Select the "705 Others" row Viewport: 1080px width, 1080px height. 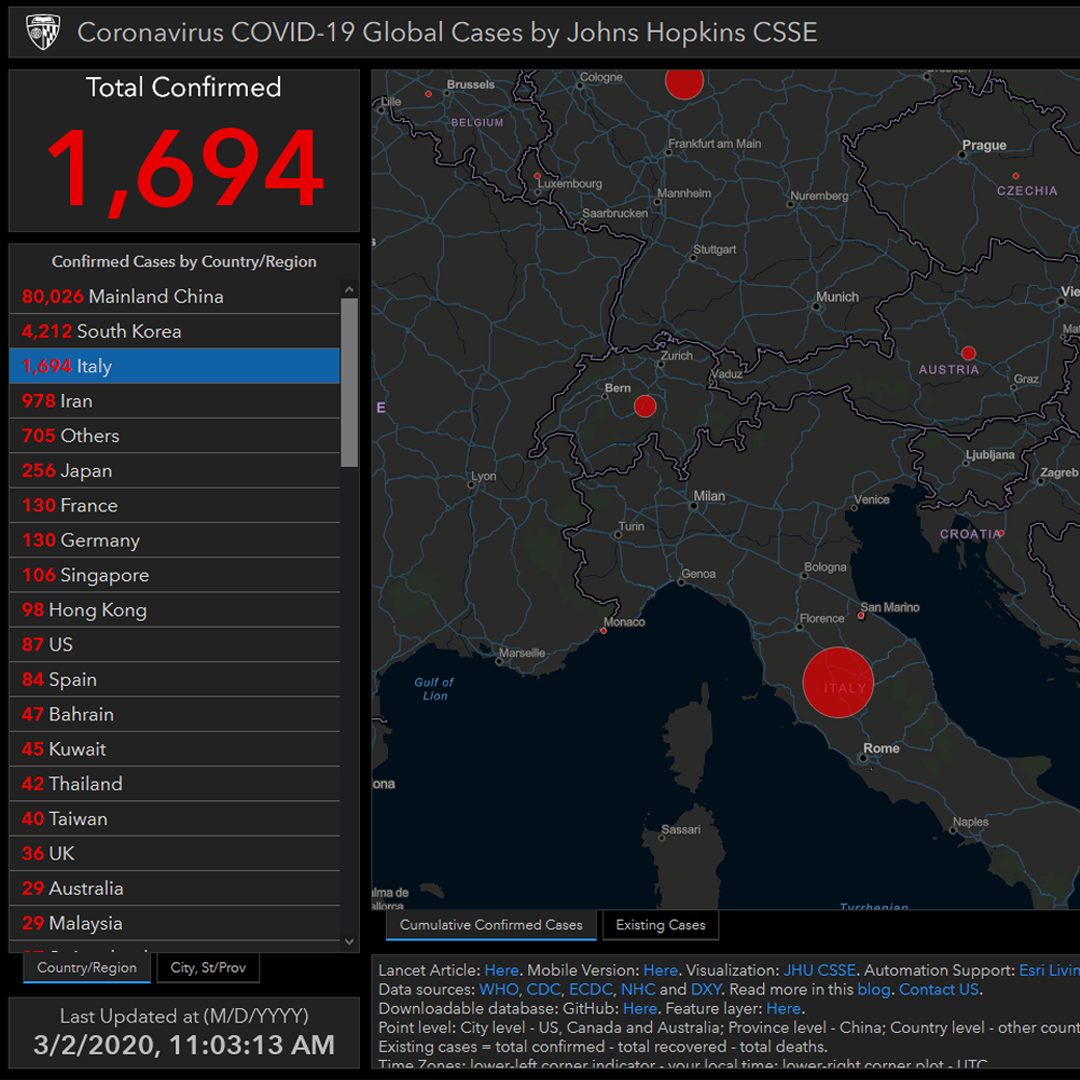[x=174, y=436]
